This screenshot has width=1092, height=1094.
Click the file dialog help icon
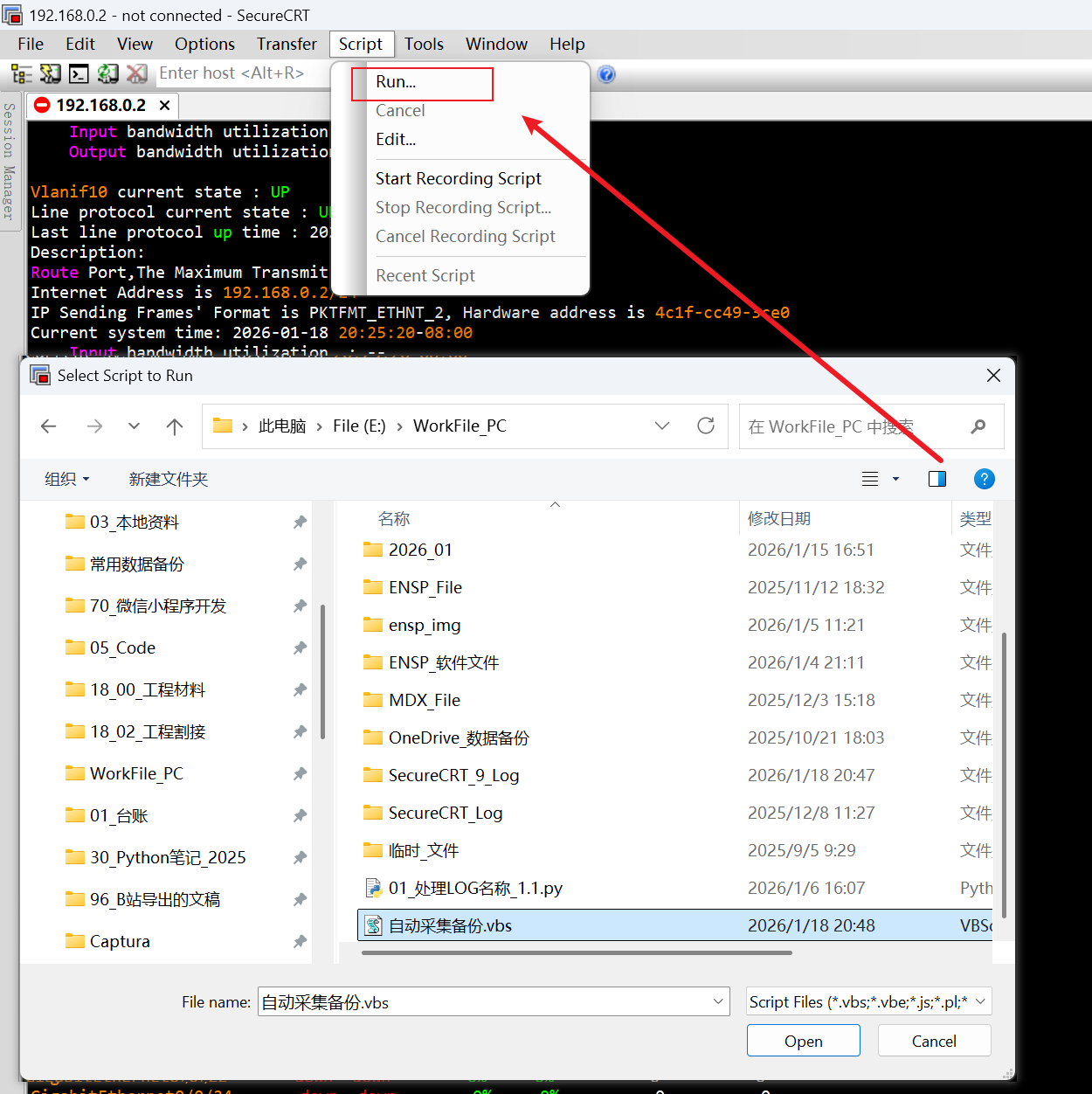pos(985,479)
